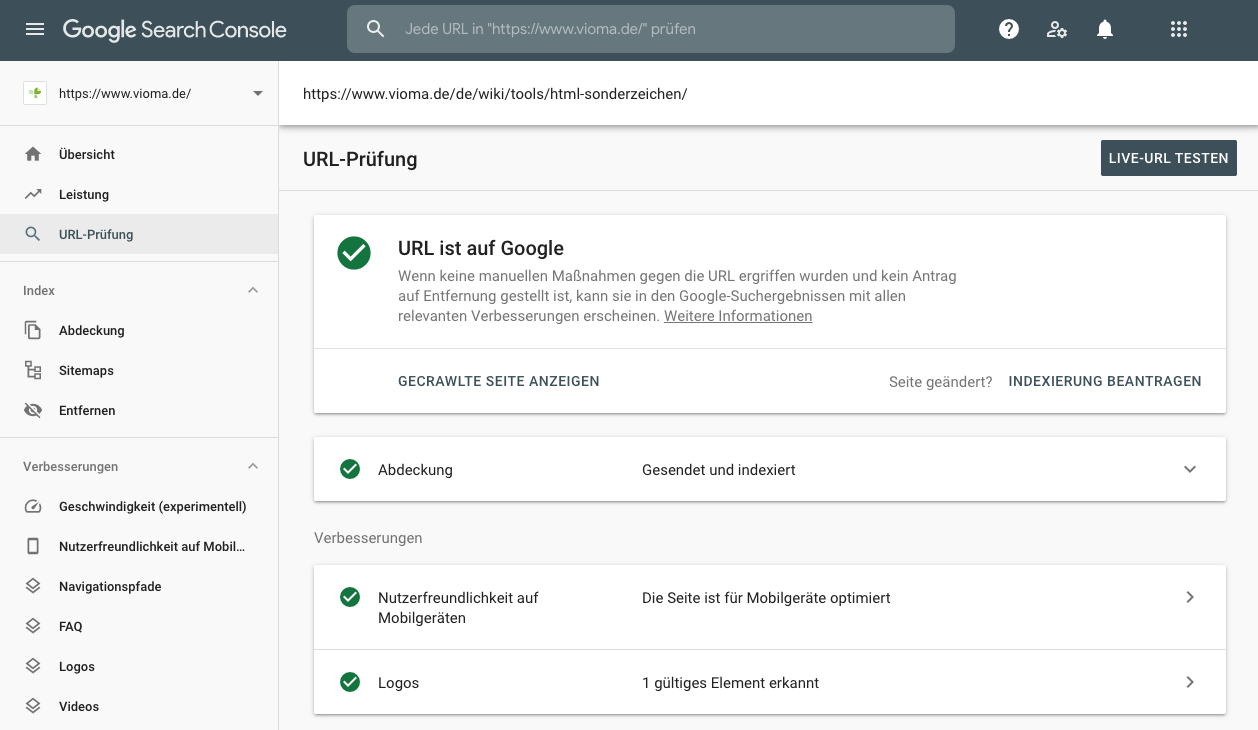Screen dimensions: 1258x730
Task: Click the Navigationspfade layers icon
Action: pyautogui.click(x=33, y=586)
